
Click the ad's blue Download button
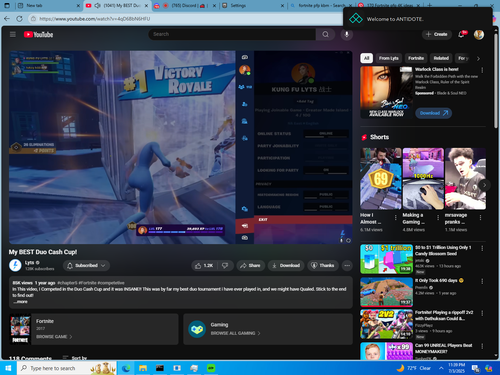click(x=433, y=113)
